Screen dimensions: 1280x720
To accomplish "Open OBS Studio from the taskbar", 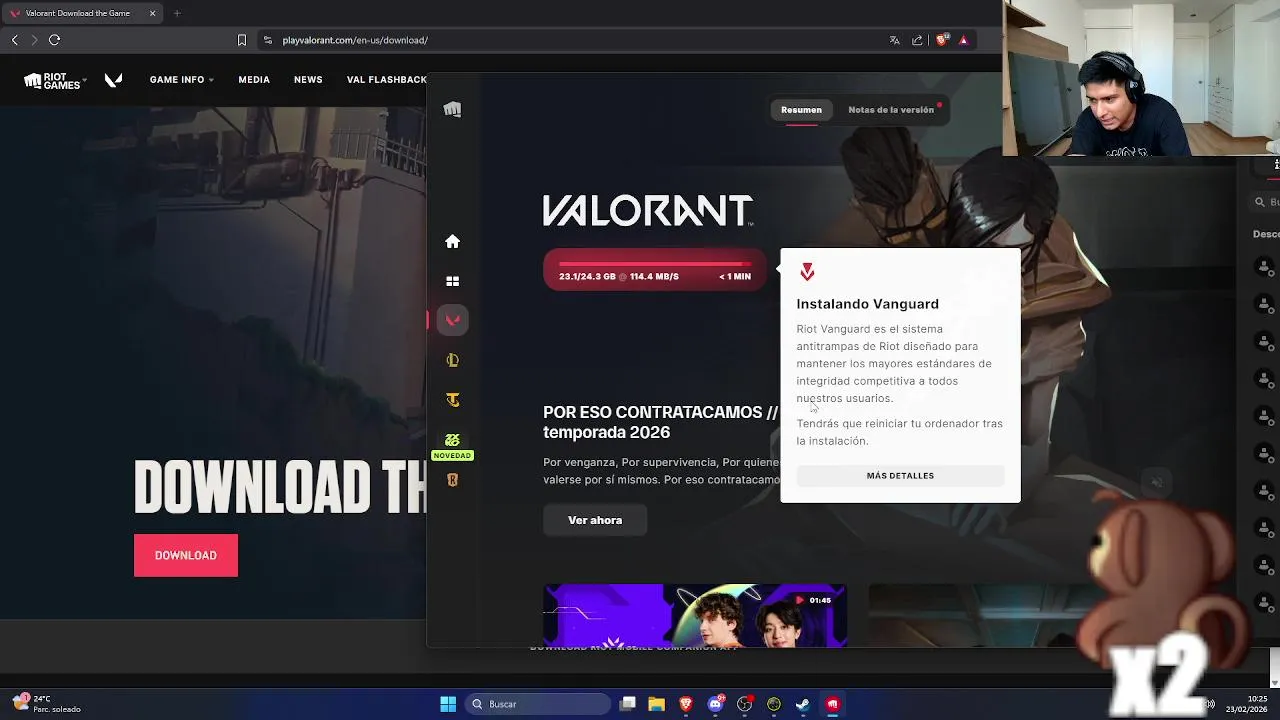I will coord(744,704).
